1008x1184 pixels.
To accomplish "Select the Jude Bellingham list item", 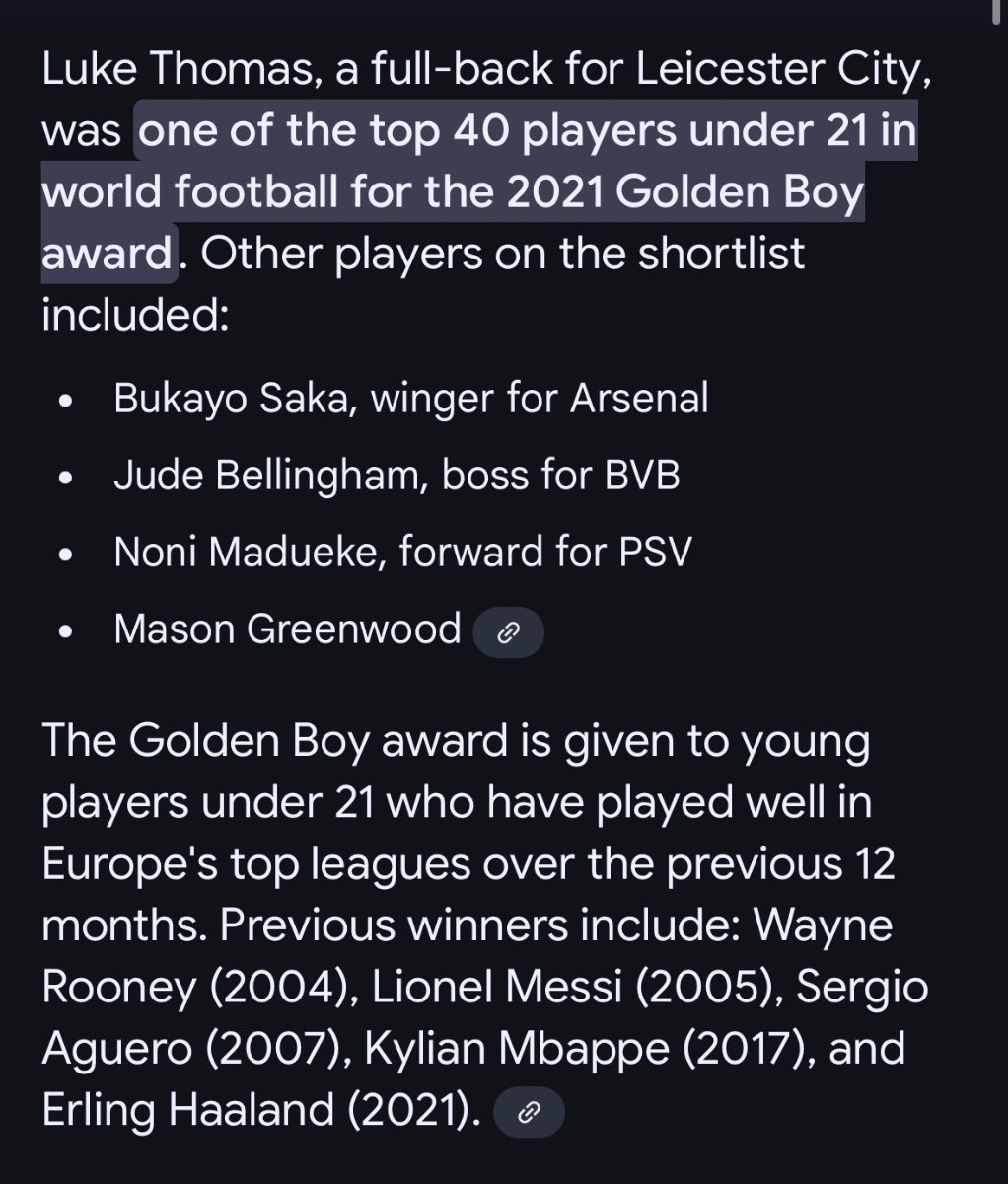I will coord(396,476).
